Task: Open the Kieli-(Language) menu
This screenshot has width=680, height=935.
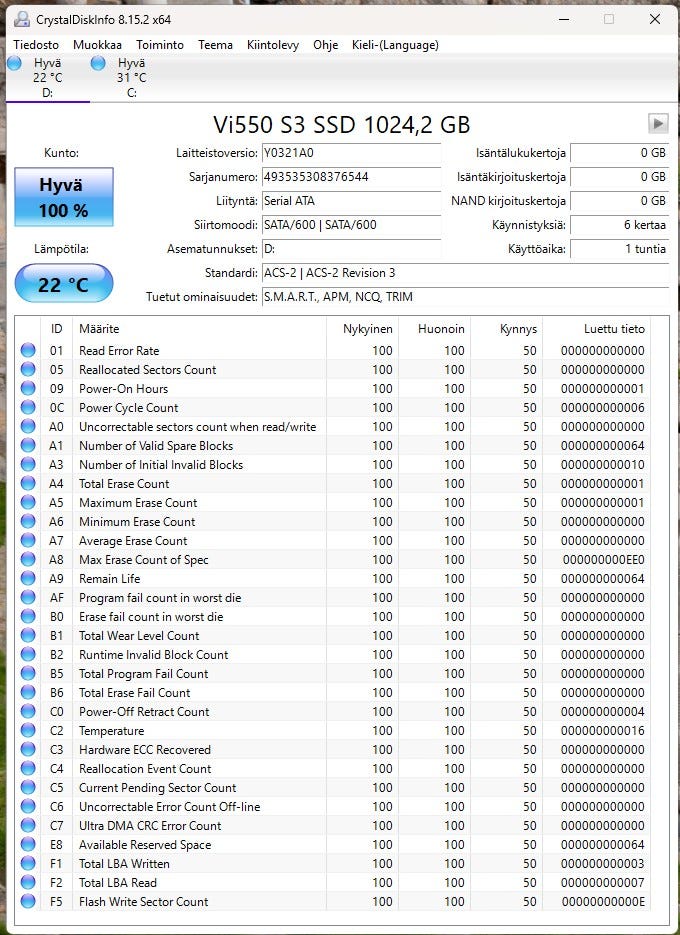Action: (395, 45)
